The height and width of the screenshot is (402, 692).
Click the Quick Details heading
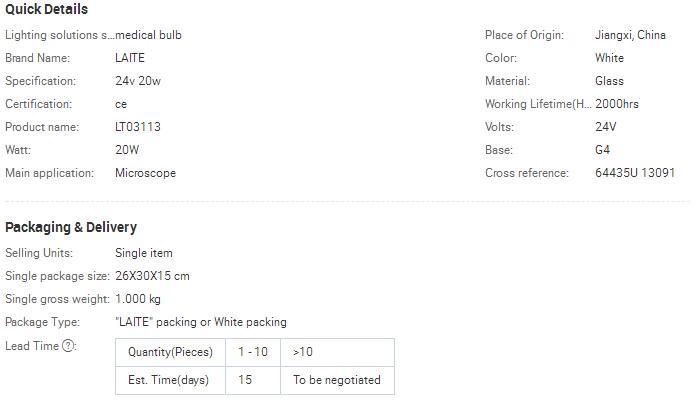point(46,10)
